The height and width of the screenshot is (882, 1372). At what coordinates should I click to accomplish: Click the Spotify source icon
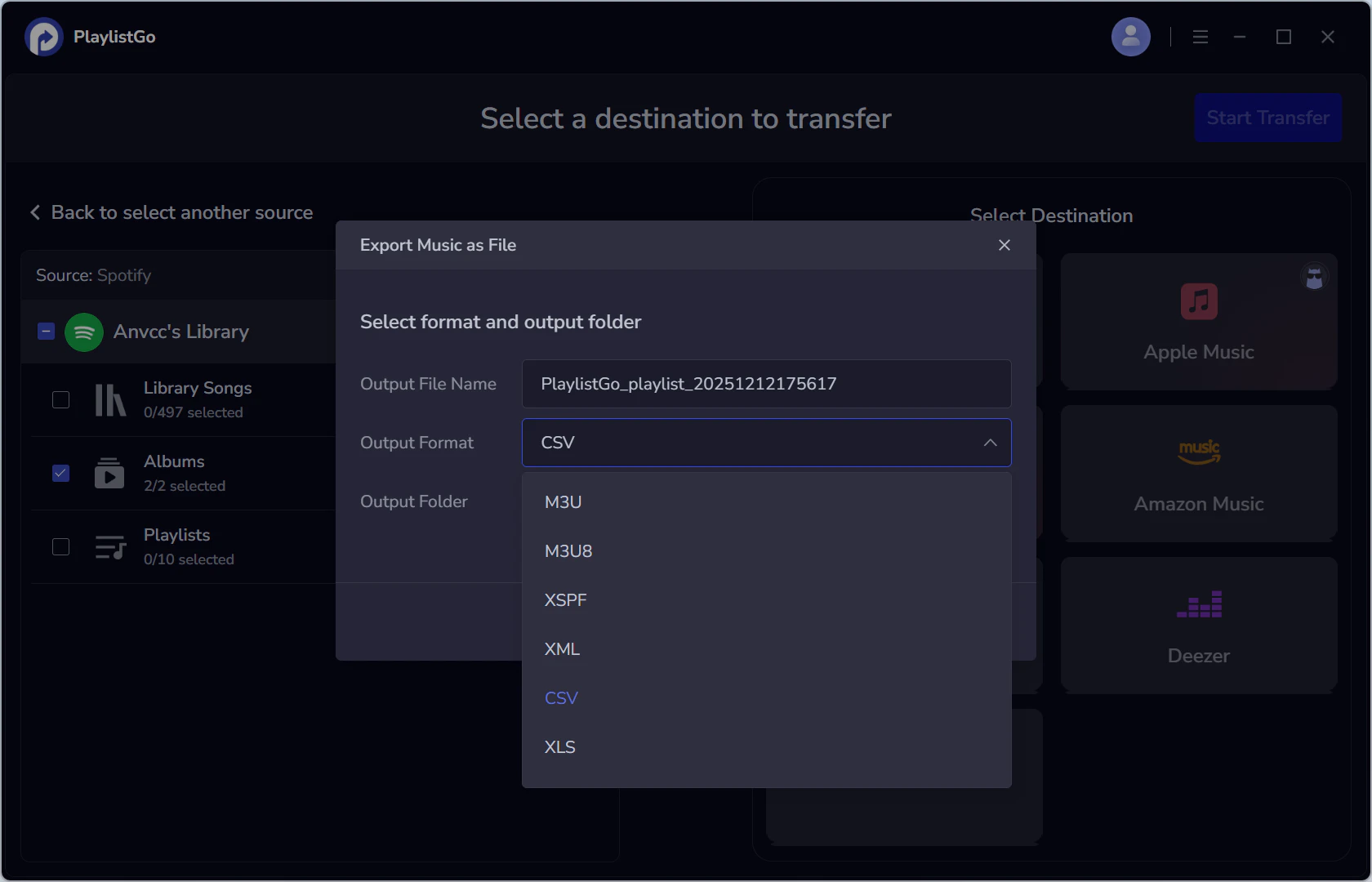tap(83, 332)
